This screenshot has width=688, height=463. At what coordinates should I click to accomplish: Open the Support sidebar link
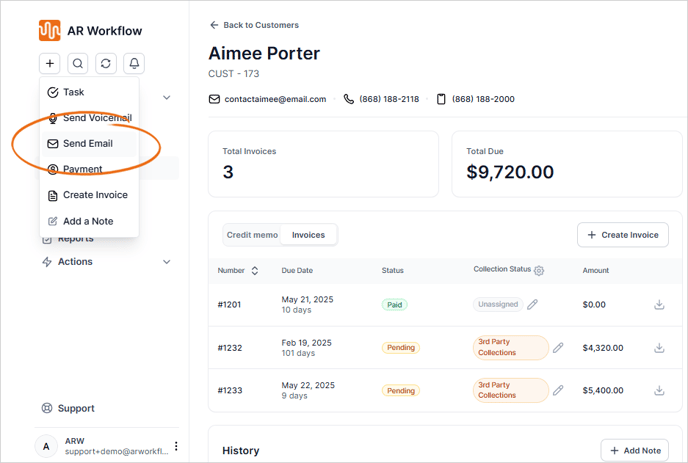(x=76, y=408)
